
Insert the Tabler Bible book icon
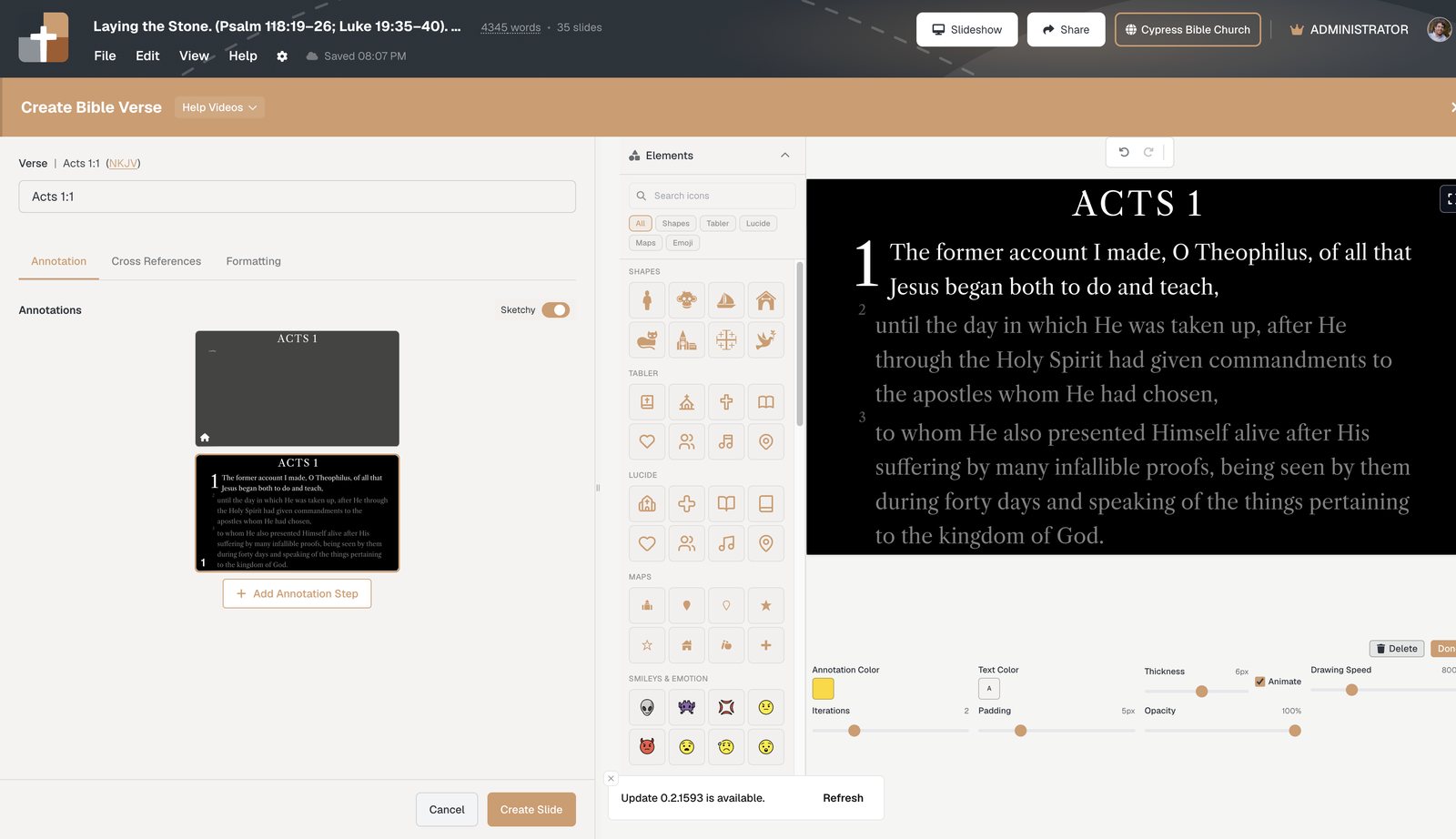647,402
